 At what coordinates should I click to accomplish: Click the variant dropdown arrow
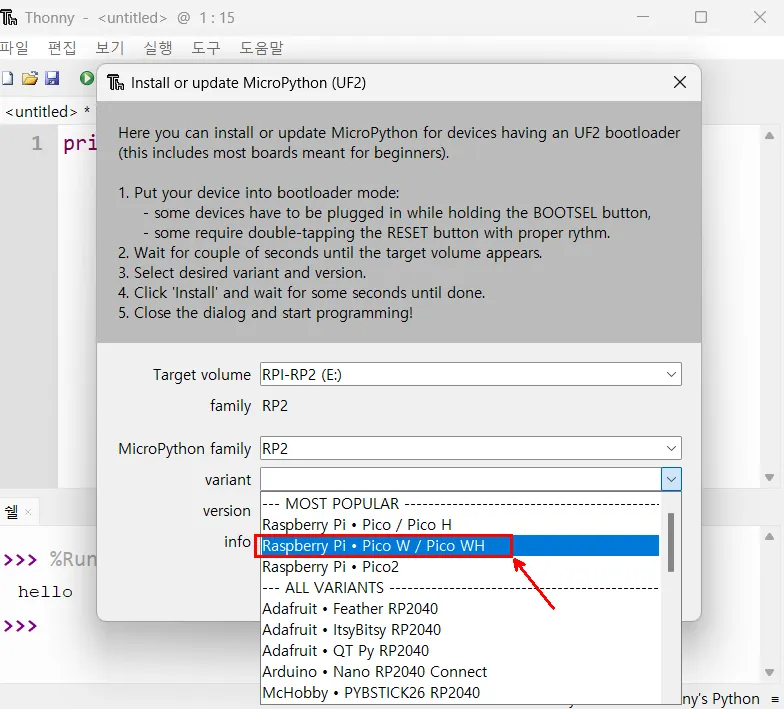point(671,480)
